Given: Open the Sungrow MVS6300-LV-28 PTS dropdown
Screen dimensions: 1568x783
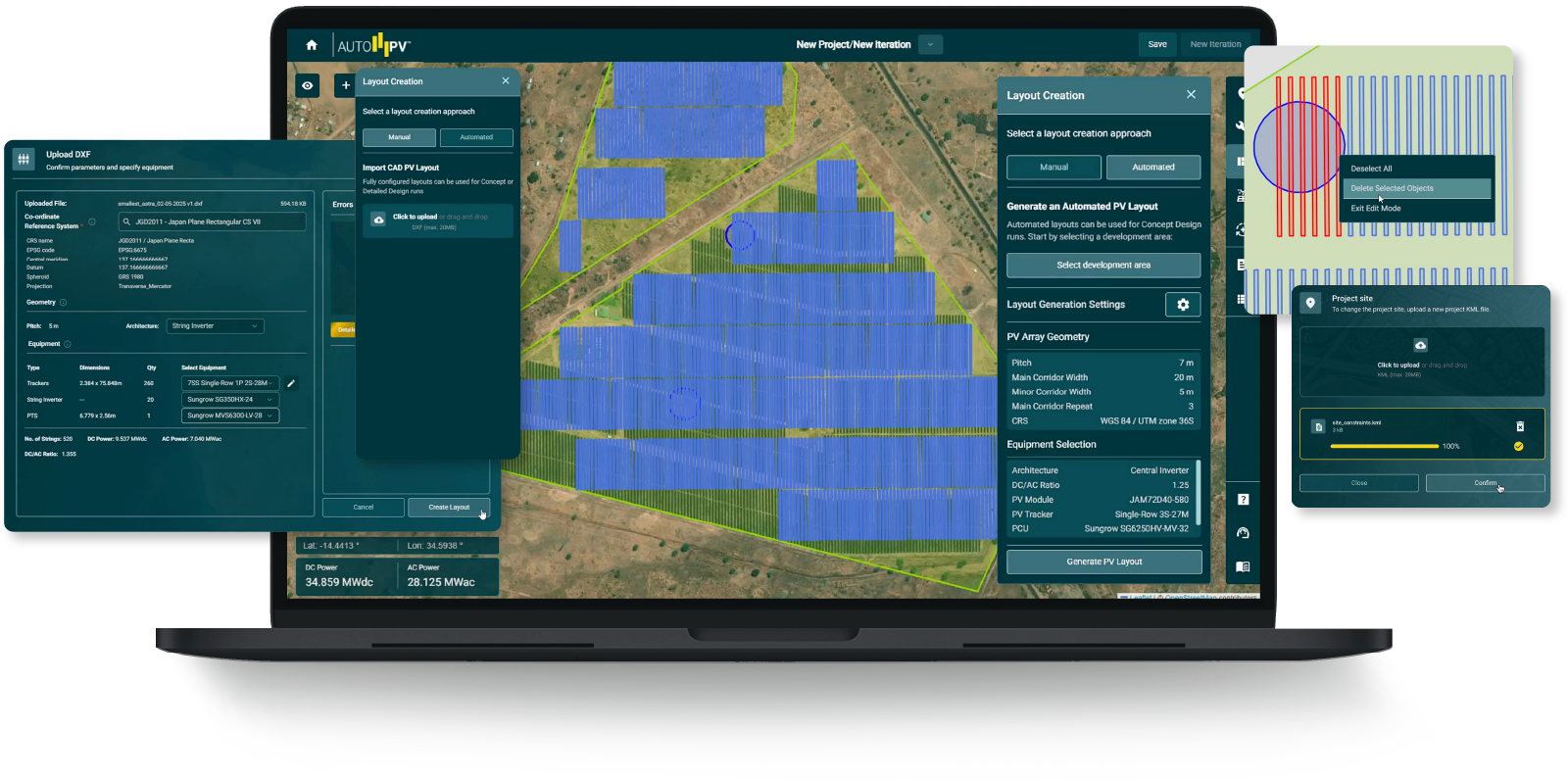Looking at the screenshot, I should [x=230, y=416].
